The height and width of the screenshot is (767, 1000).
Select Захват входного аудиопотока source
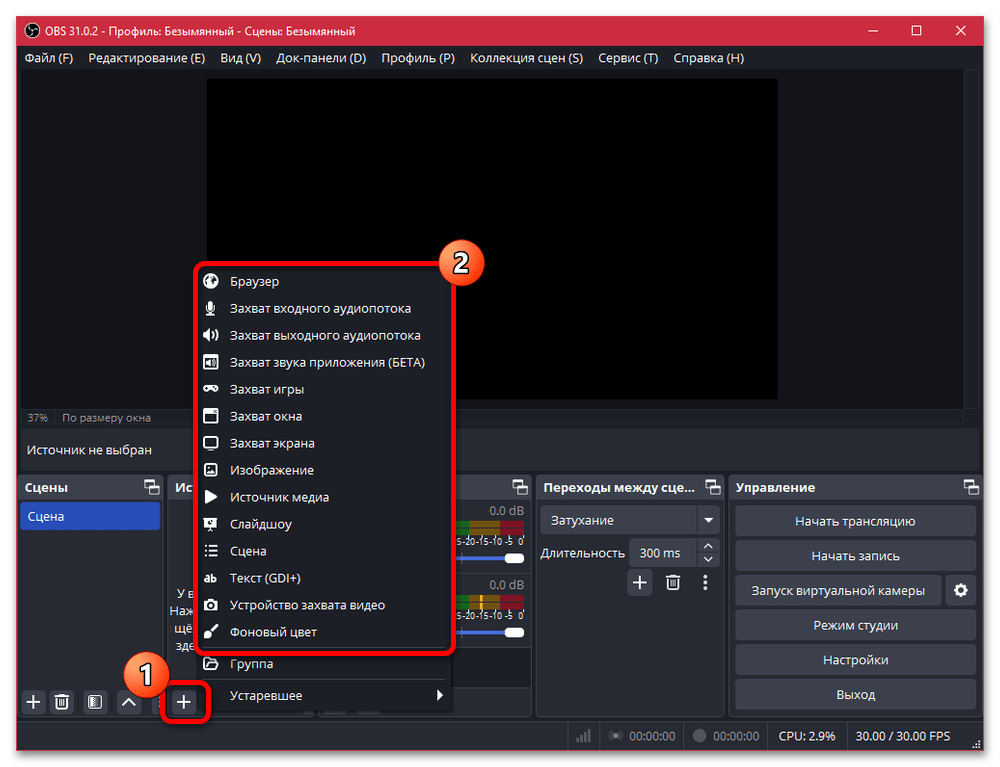point(323,308)
